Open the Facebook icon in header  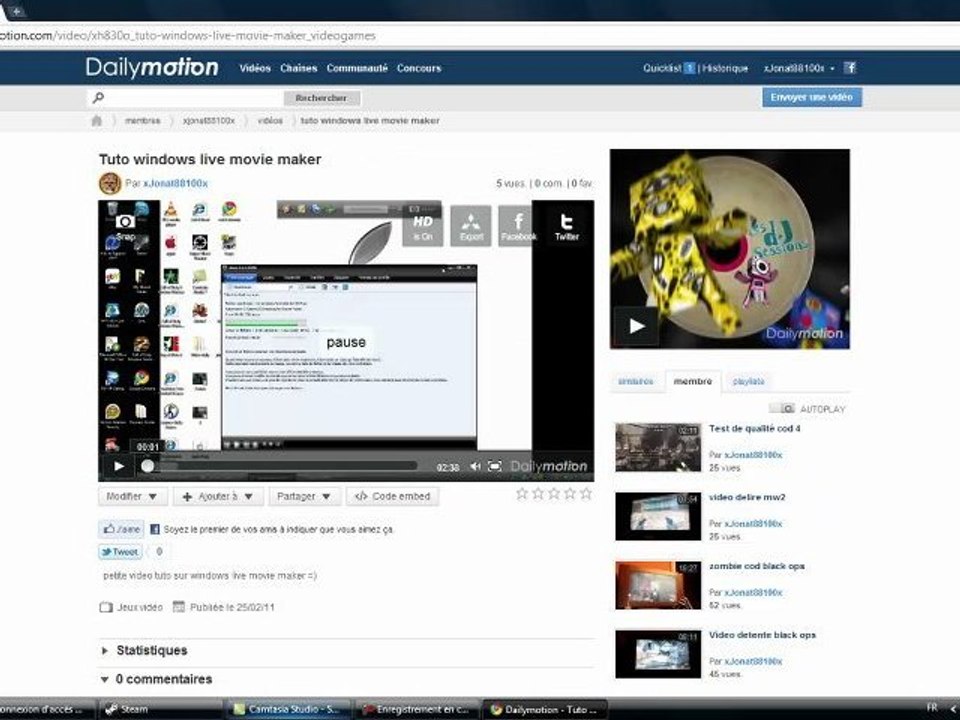click(x=850, y=67)
